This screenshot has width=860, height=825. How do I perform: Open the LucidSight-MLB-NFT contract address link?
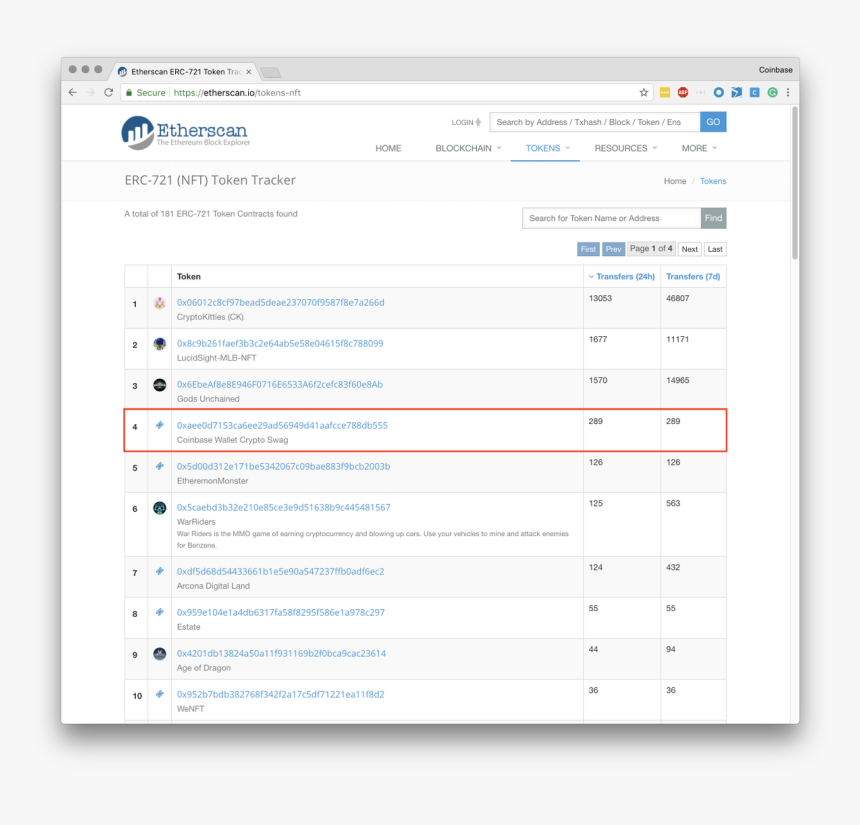[280, 343]
